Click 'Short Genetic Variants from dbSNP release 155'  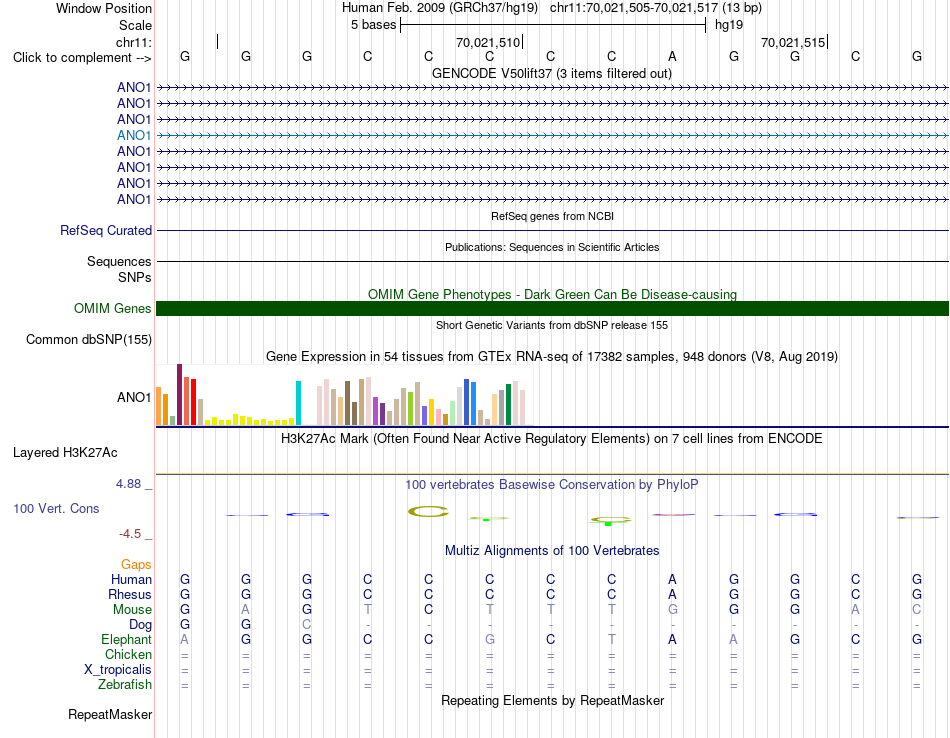coord(552,325)
